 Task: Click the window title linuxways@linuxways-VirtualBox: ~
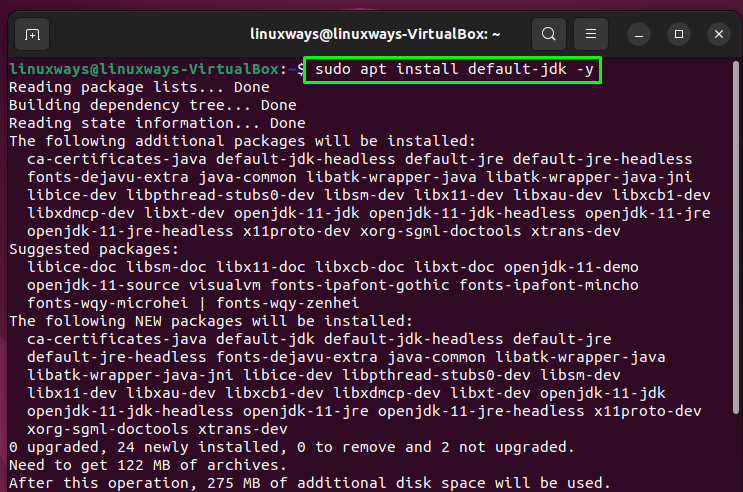point(375,34)
